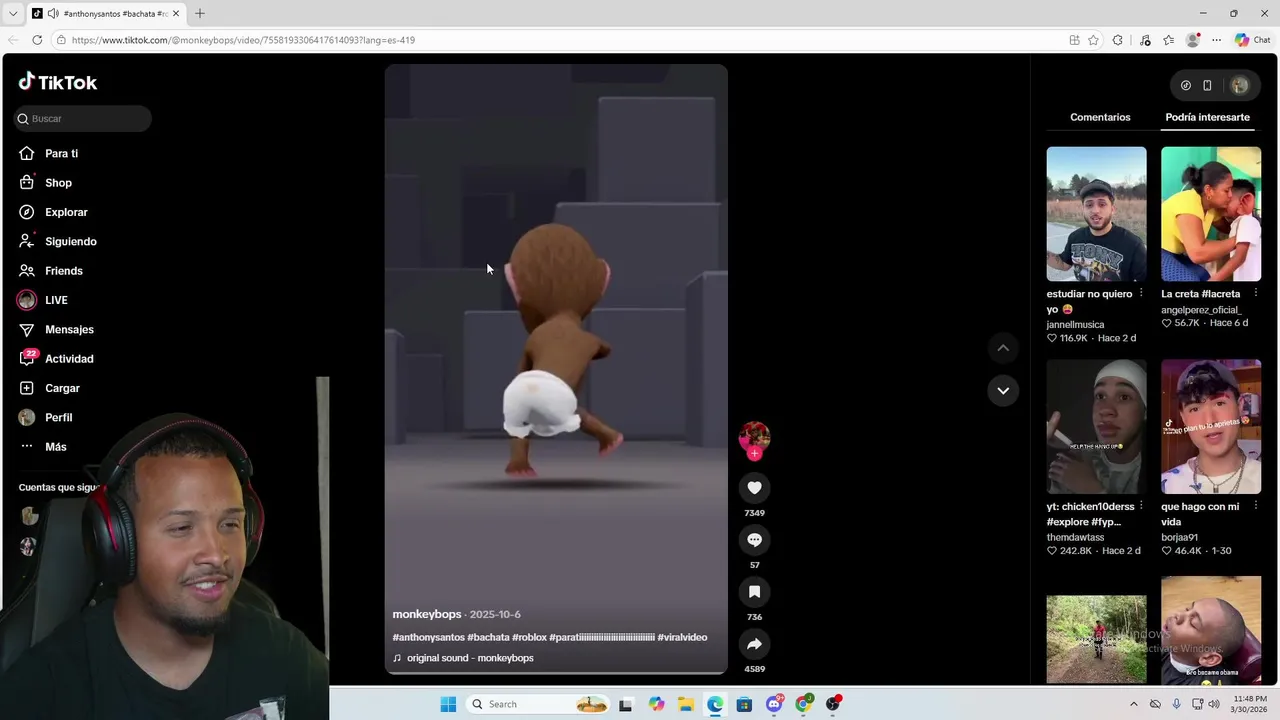Open tab actions dropdown in title bar
Image resolution: width=1280 pixels, height=720 pixels.
(x=12, y=13)
